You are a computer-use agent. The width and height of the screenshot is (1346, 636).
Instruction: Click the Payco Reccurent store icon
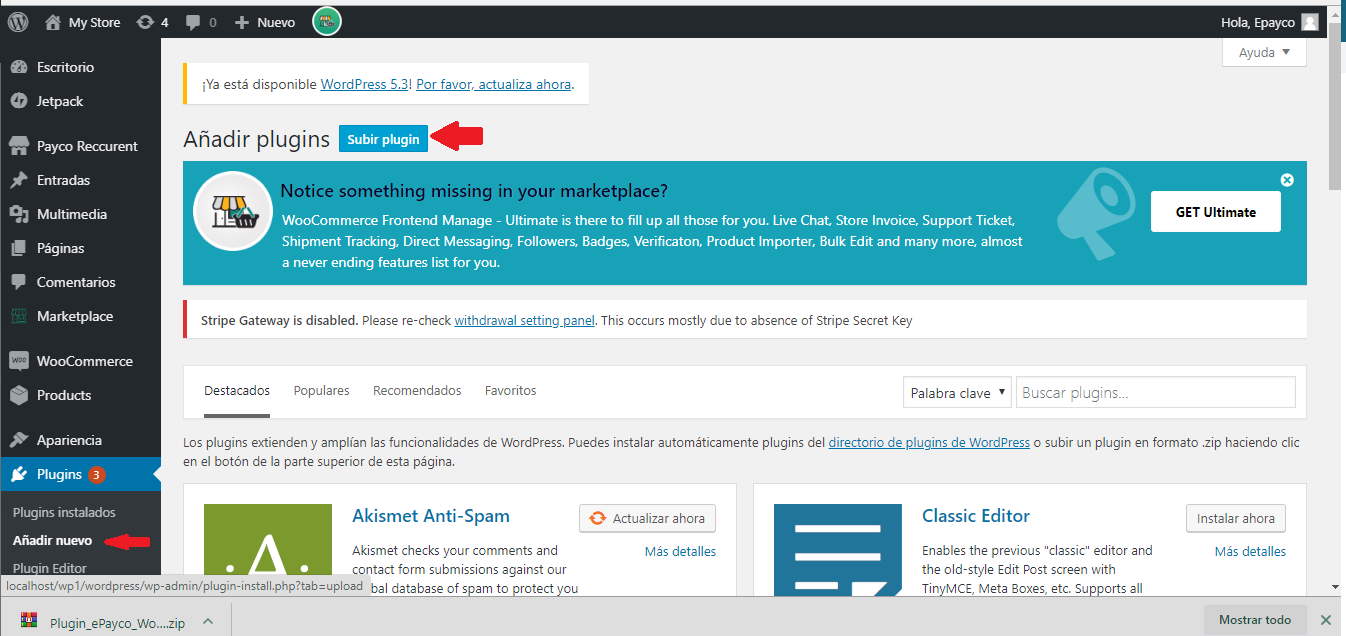pos(18,146)
